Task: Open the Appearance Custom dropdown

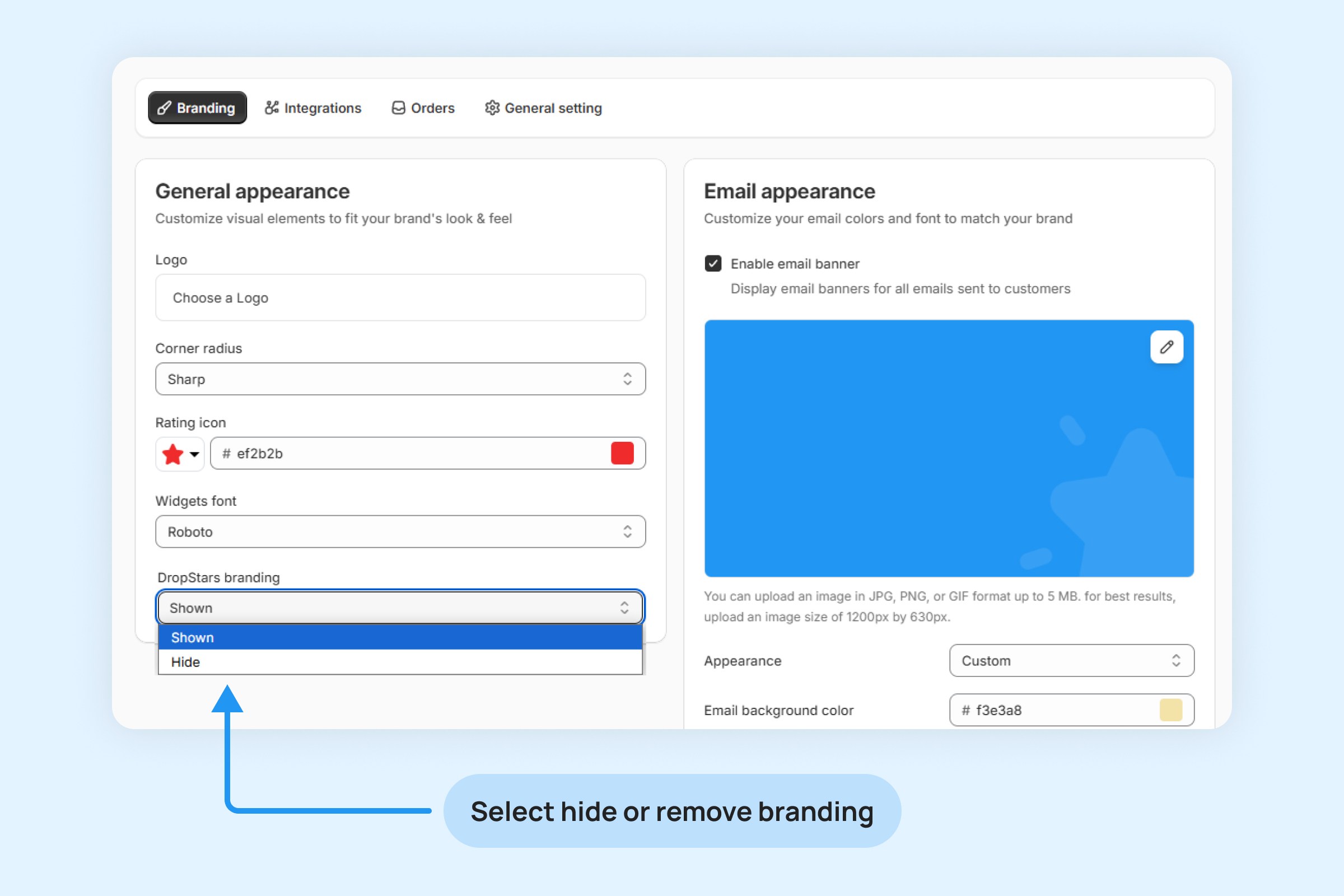Action: (x=1071, y=661)
